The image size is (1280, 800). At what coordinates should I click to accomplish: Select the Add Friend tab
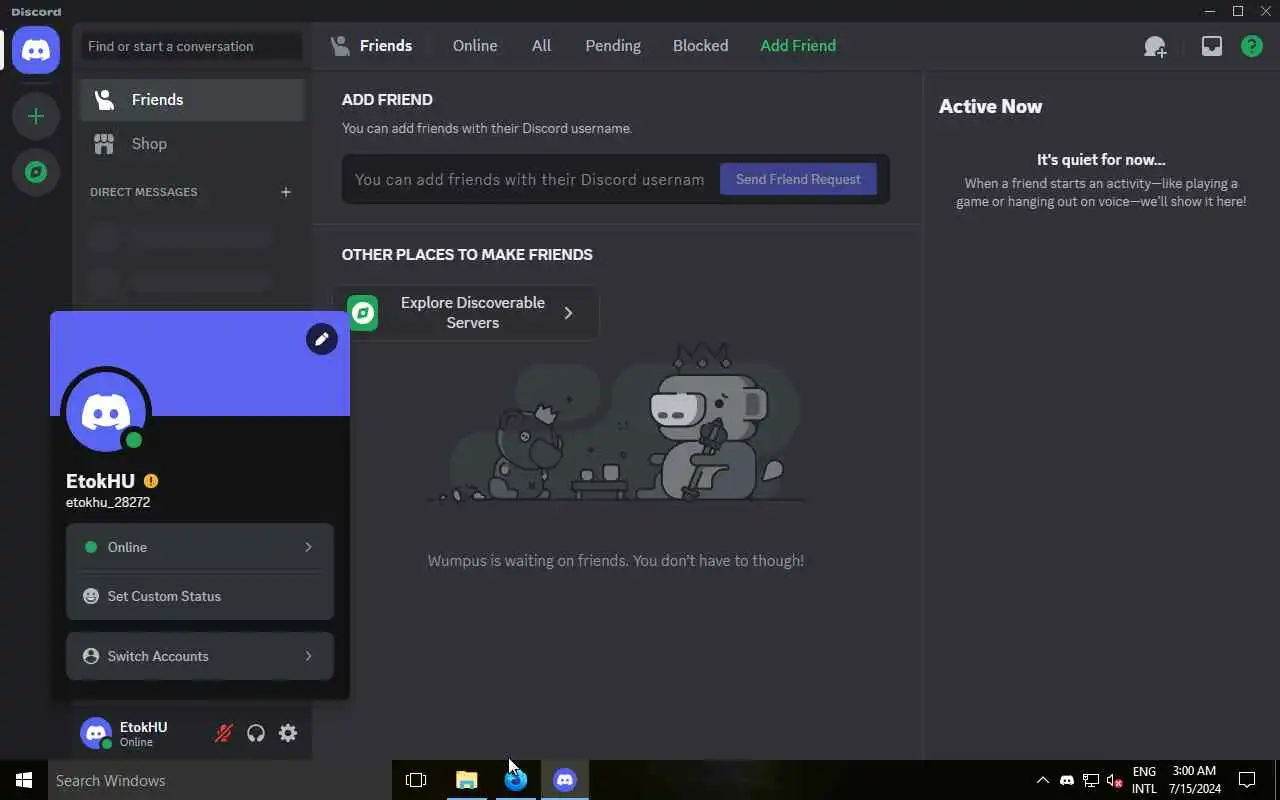[798, 46]
